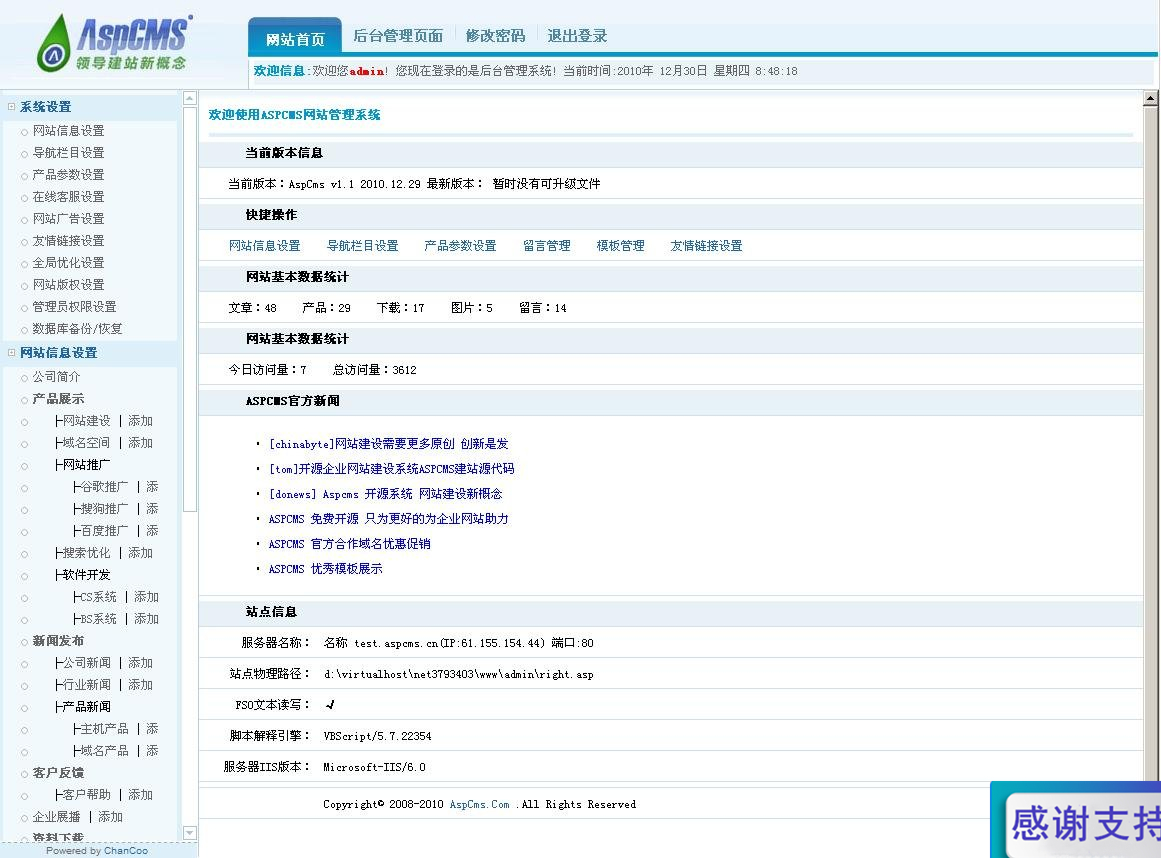The height and width of the screenshot is (858, 1161).
Task: Open the 留言管理 quick action
Action: point(546,246)
